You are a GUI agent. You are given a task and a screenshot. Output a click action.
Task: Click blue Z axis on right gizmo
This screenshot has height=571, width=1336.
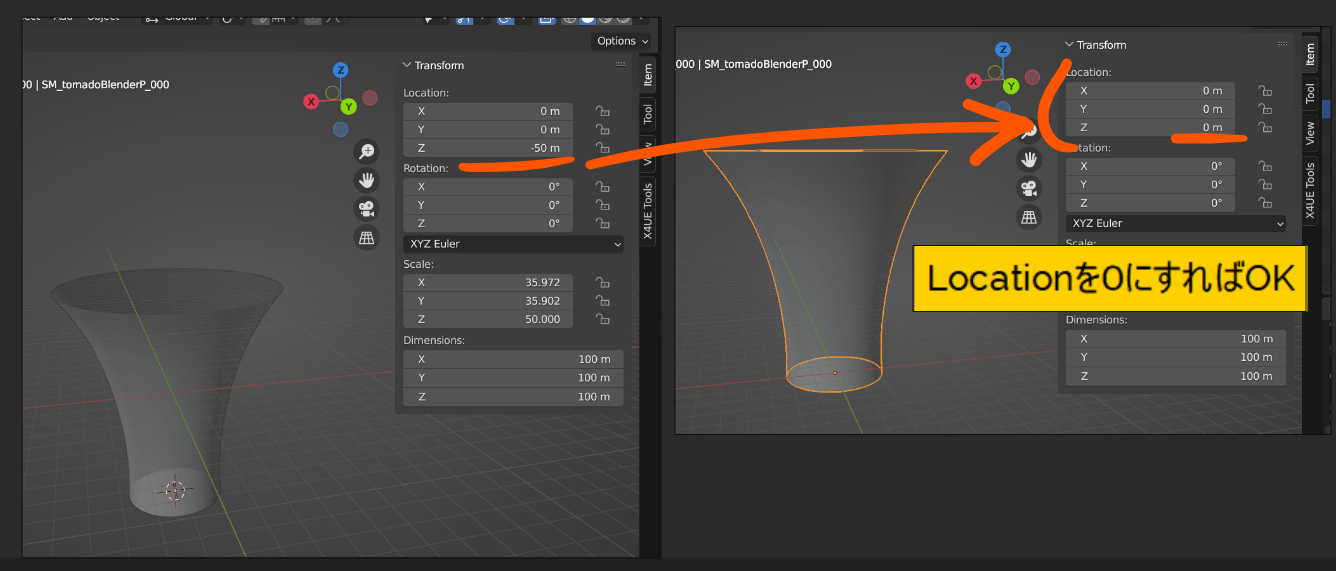(x=1004, y=50)
